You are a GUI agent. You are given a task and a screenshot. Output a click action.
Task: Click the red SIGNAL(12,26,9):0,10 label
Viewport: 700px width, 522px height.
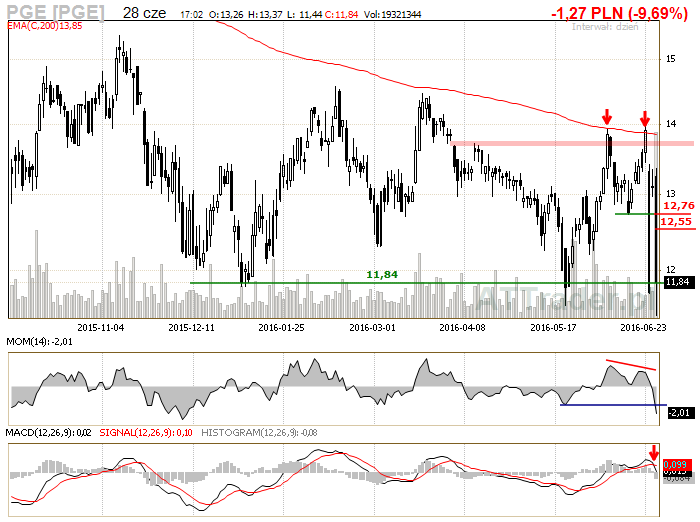(x=146, y=433)
